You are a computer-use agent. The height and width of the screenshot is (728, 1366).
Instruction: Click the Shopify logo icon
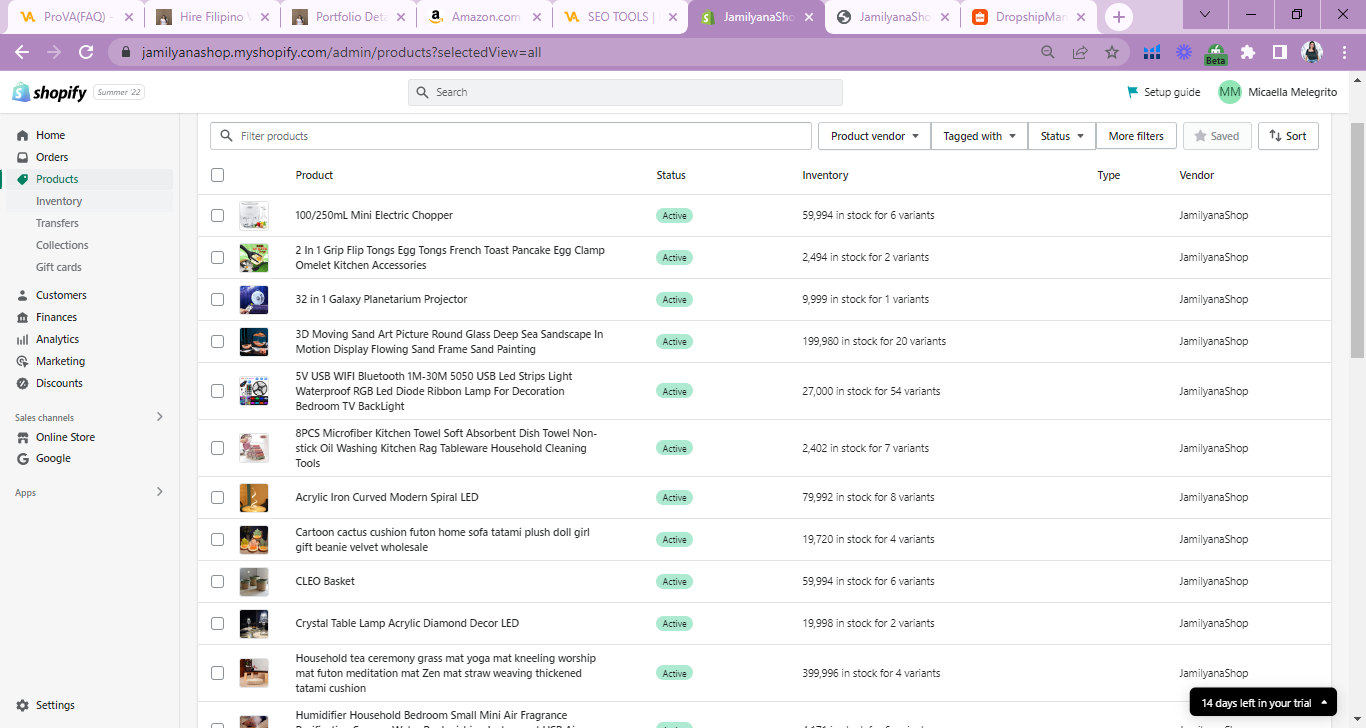21,92
